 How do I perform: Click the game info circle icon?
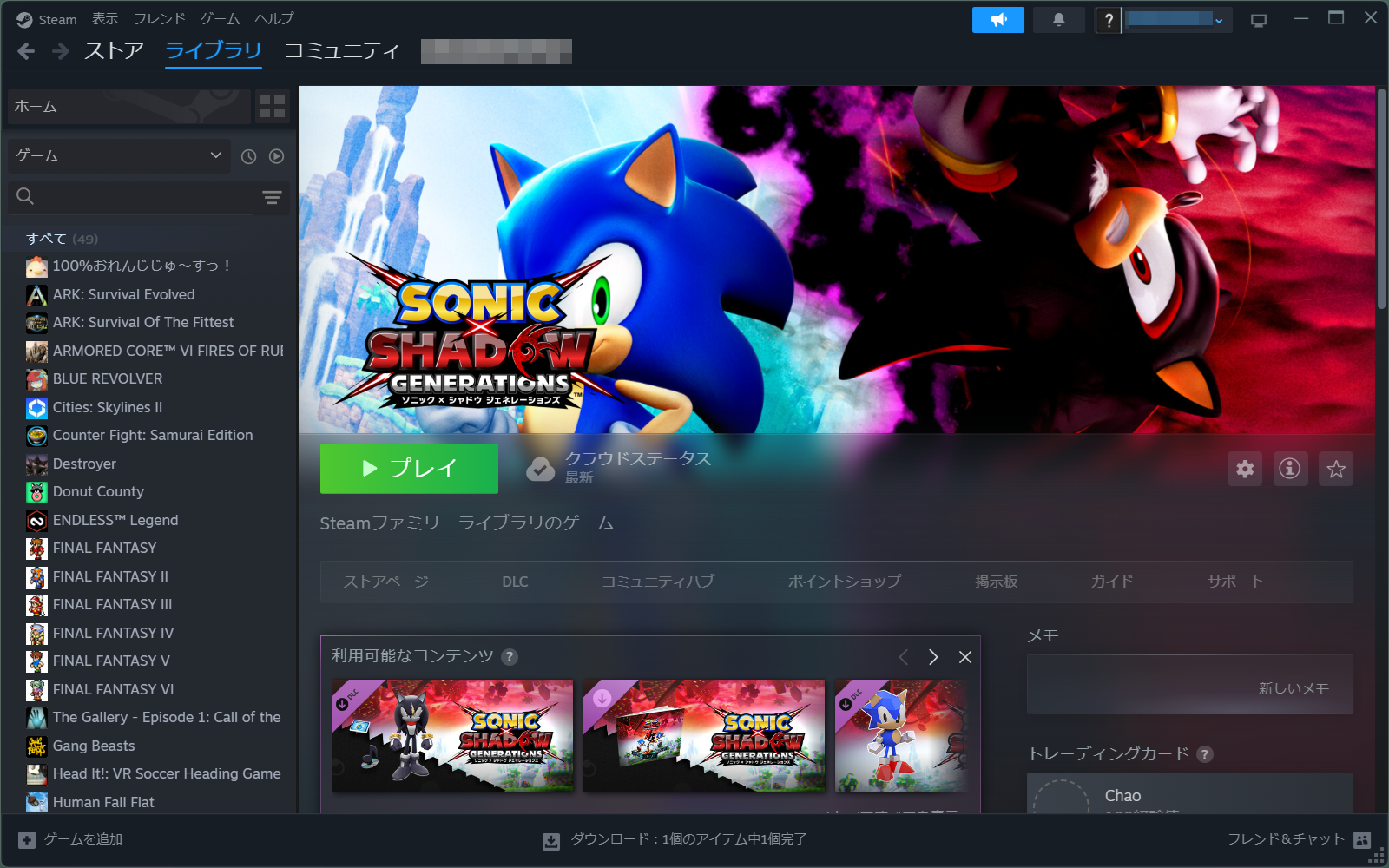coord(1290,469)
